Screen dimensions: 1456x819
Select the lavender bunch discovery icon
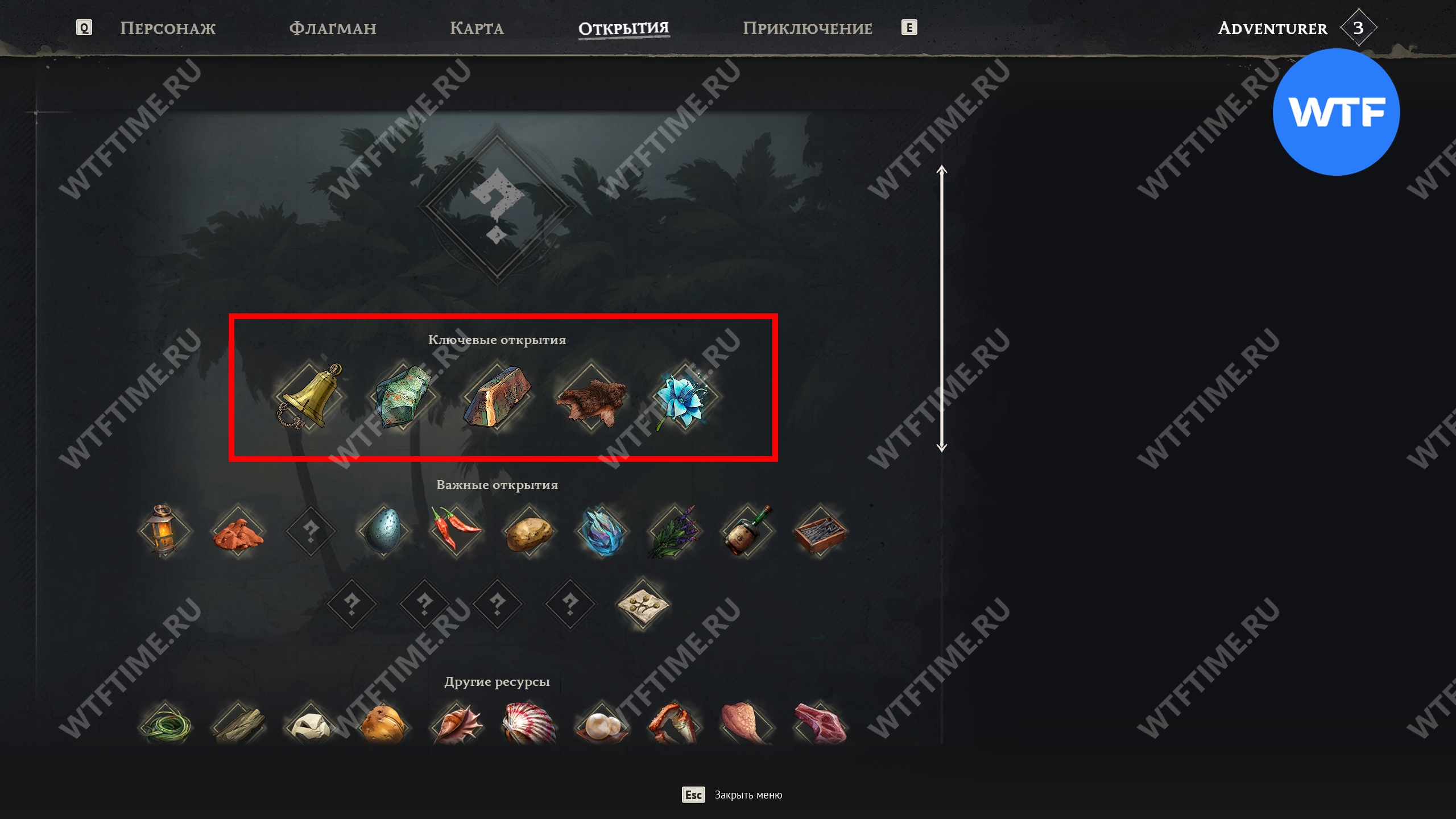tap(675, 531)
